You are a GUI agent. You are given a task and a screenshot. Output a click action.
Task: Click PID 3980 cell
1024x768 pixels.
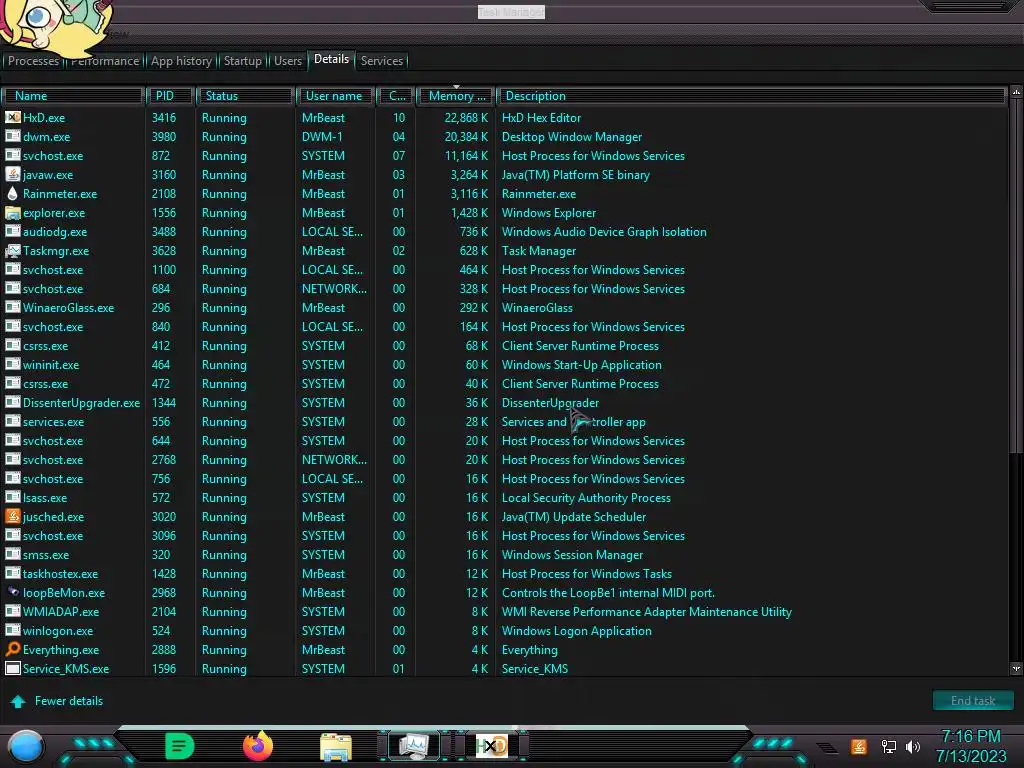(164, 136)
